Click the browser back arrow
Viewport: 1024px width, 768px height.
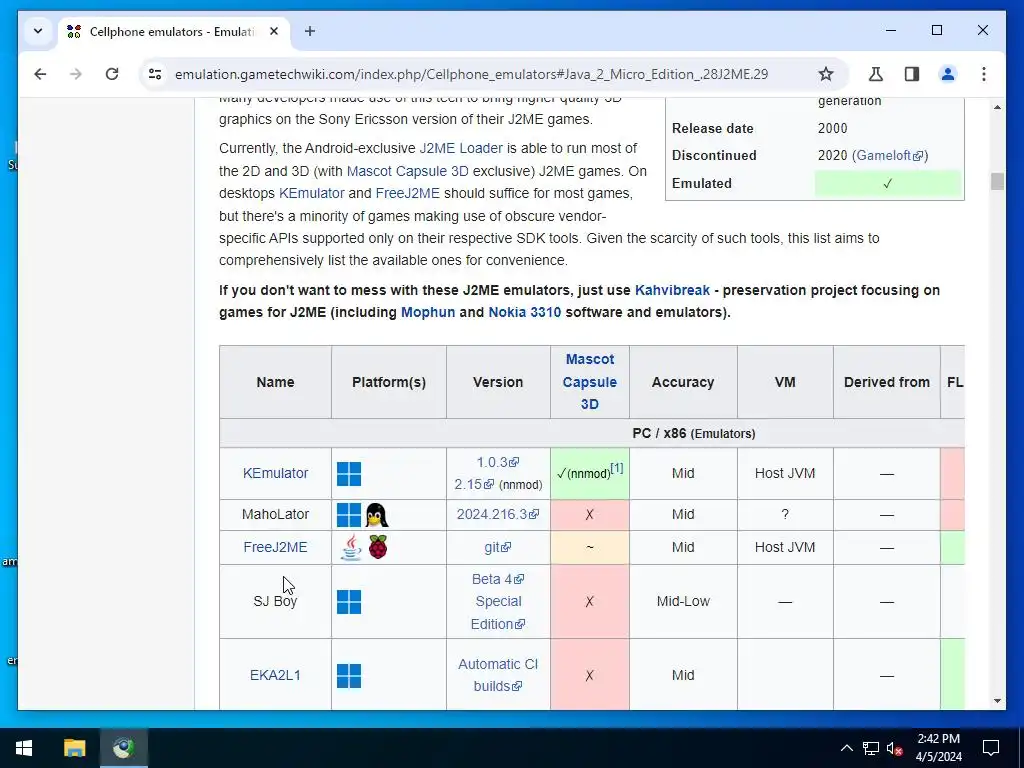point(40,74)
